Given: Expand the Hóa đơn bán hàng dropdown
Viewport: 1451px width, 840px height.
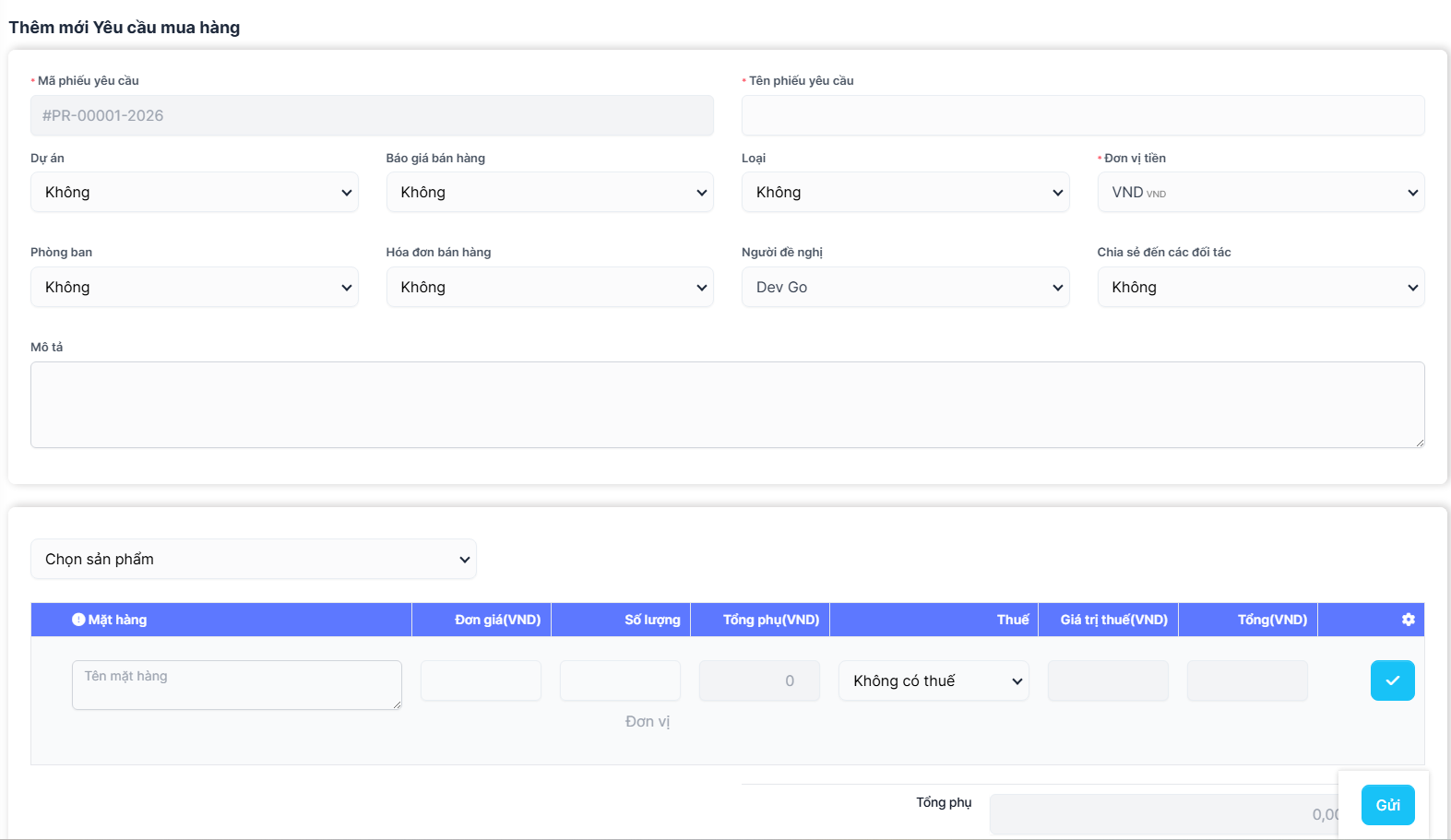Looking at the screenshot, I should click(x=549, y=288).
